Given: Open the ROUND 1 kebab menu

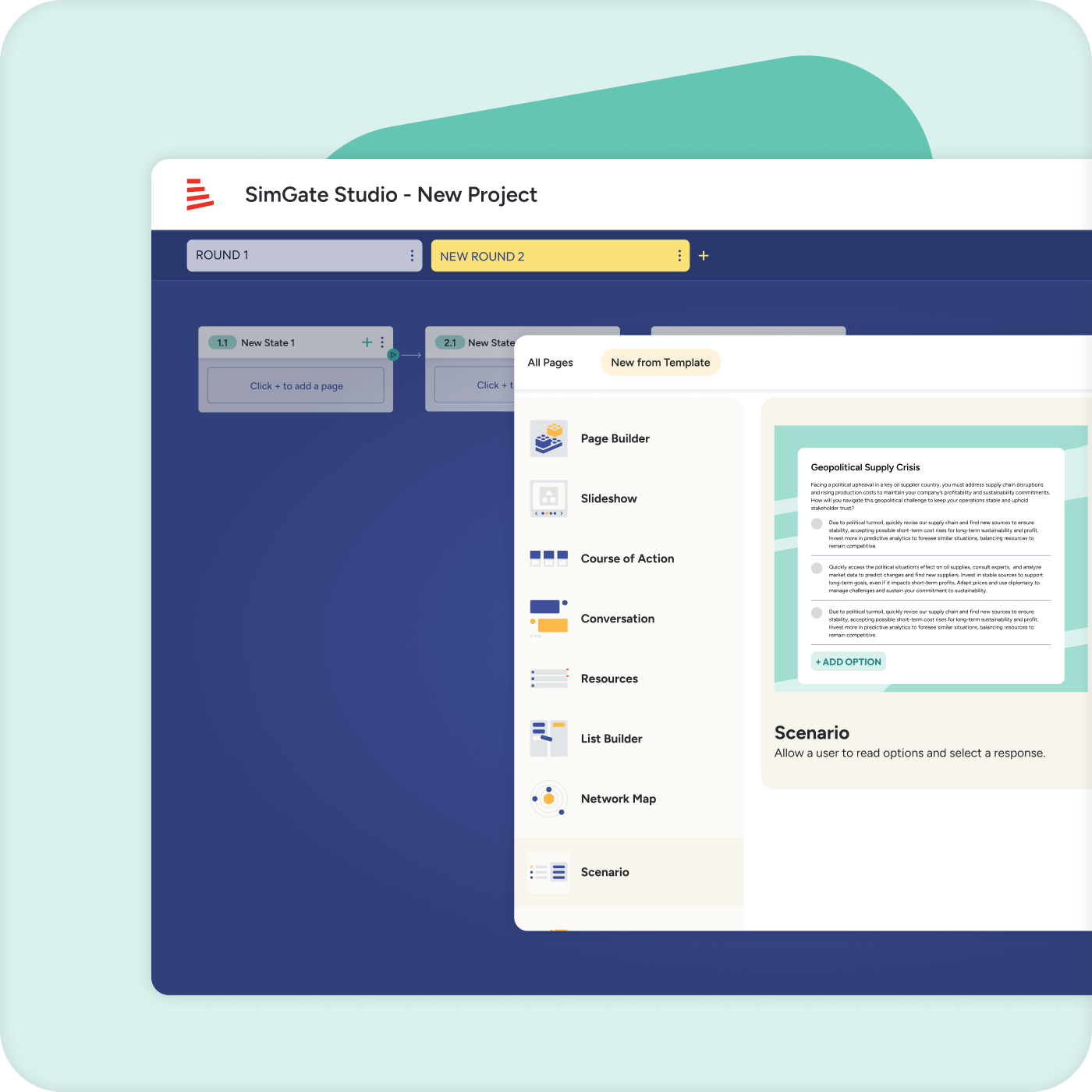Looking at the screenshot, I should (x=412, y=256).
